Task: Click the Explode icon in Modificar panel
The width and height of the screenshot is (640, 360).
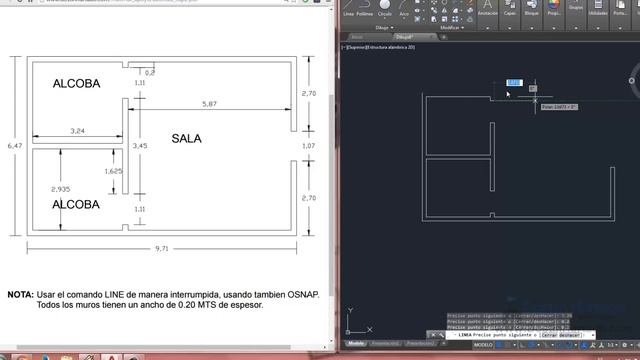Action: click(470, 10)
